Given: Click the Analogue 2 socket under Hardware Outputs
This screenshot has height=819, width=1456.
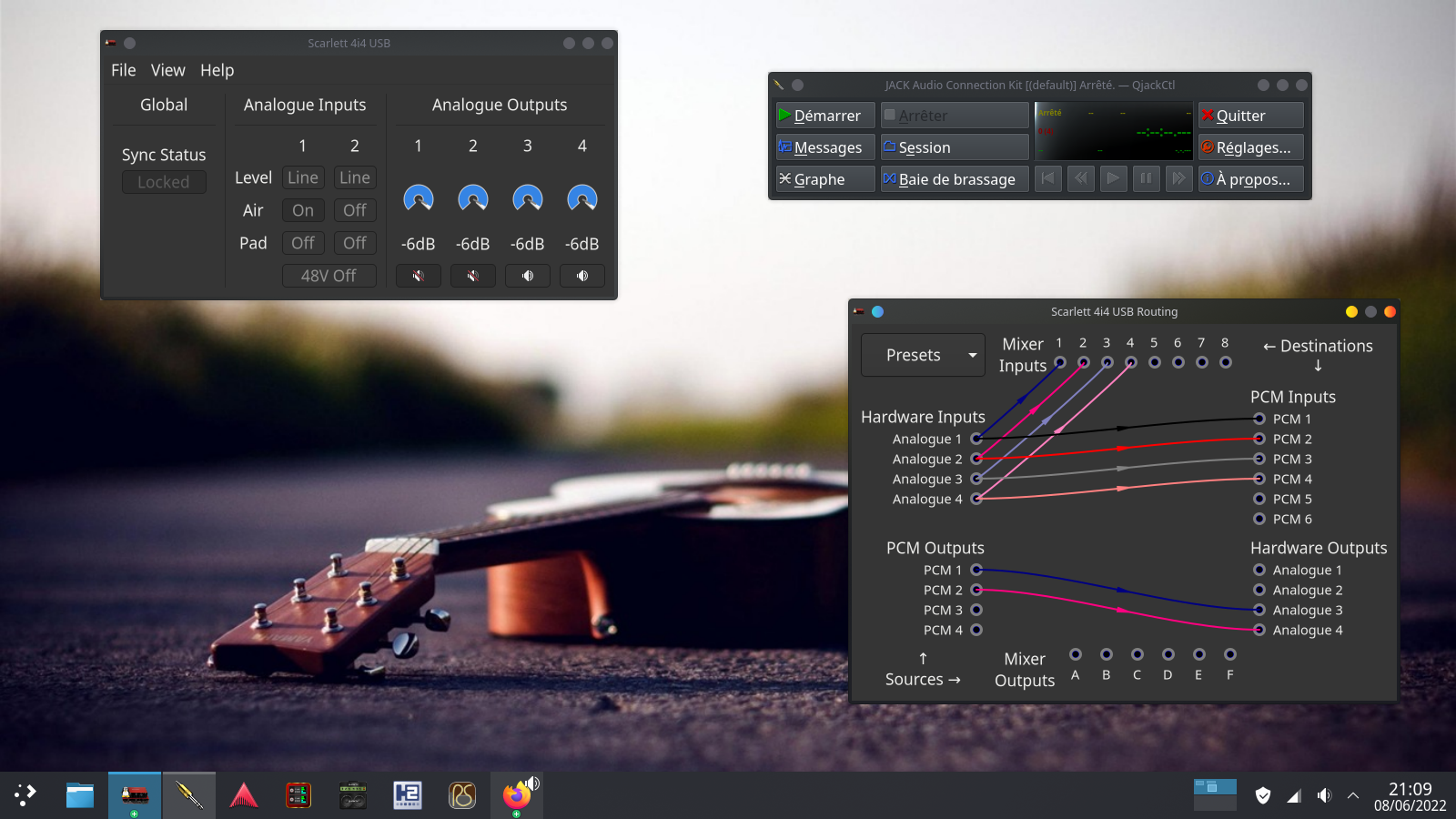Looking at the screenshot, I should point(1259,590).
